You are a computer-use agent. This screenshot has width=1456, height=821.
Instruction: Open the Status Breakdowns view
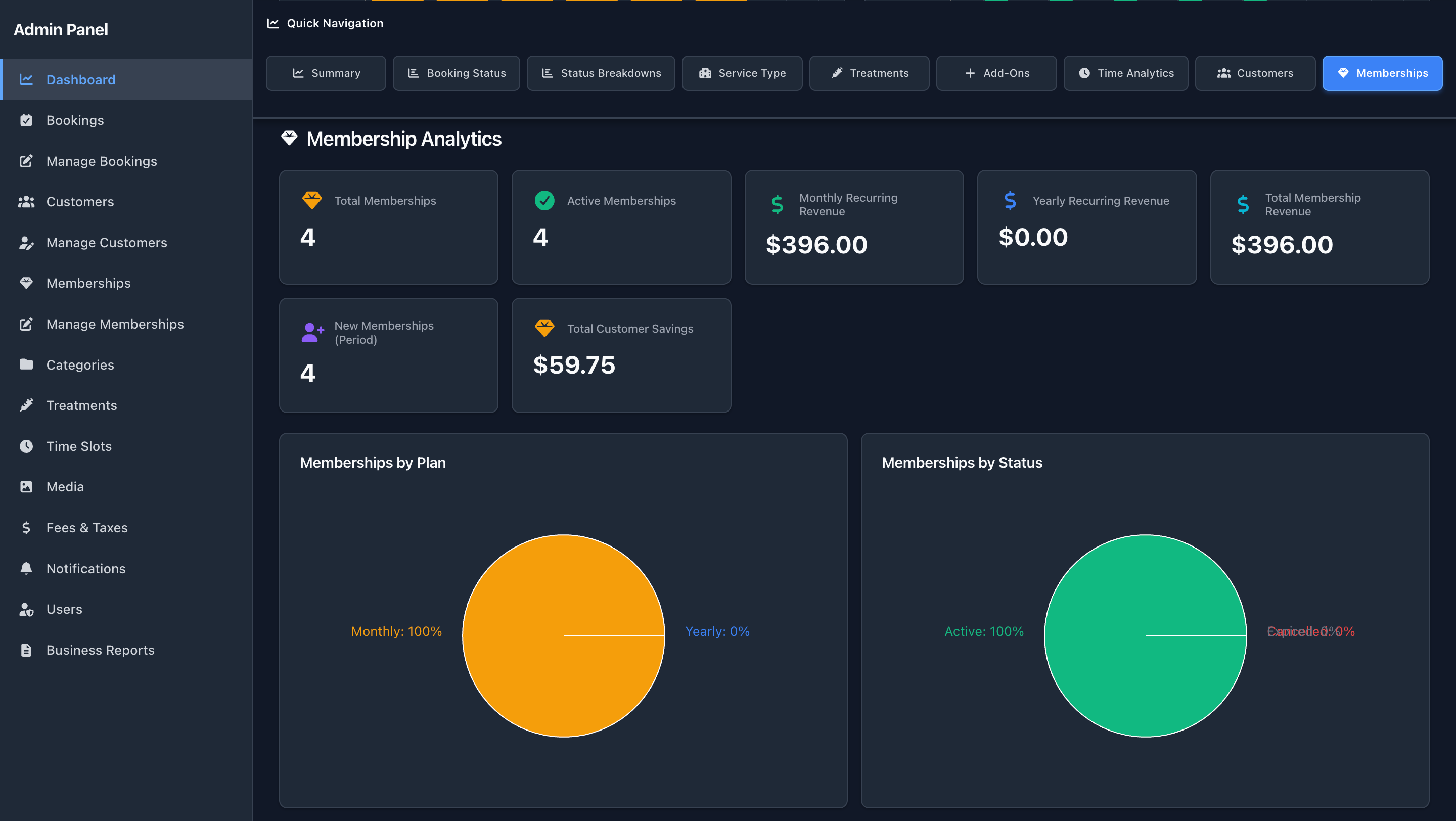click(600, 73)
